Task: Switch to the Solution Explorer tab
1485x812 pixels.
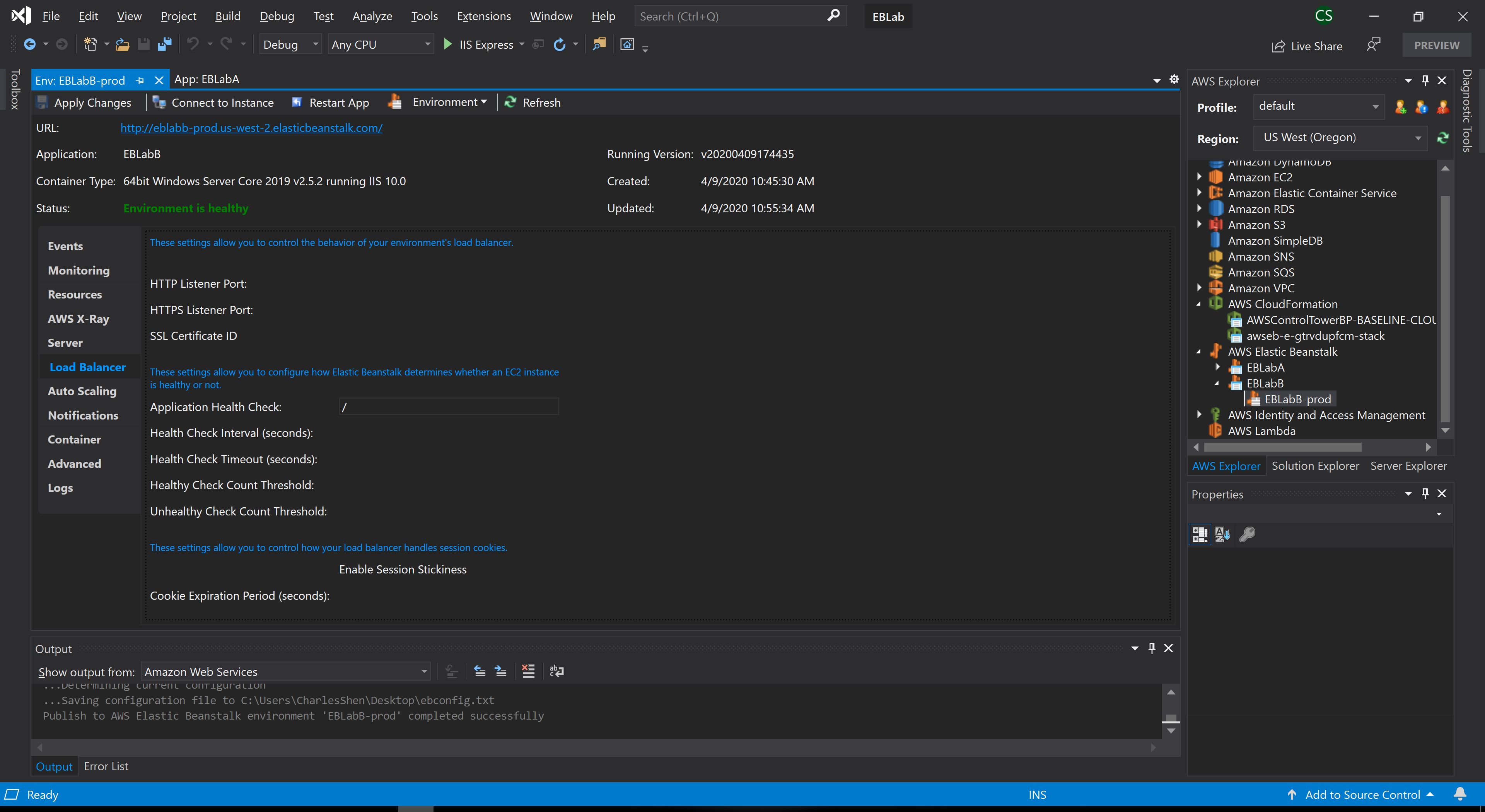Action: click(1315, 466)
